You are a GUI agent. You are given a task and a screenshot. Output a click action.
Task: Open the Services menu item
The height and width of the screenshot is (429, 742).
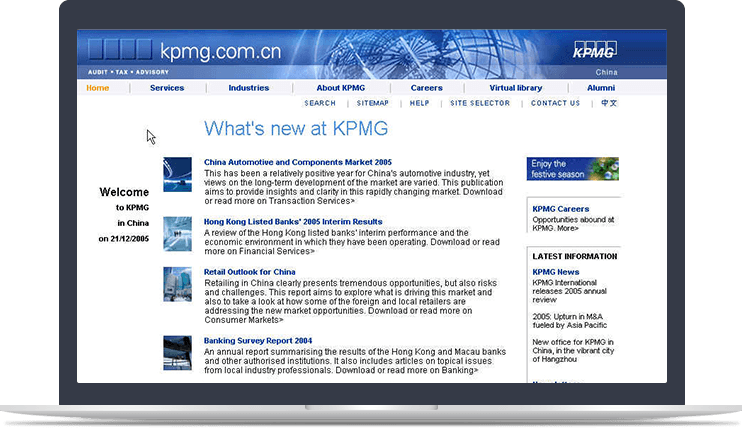click(167, 88)
